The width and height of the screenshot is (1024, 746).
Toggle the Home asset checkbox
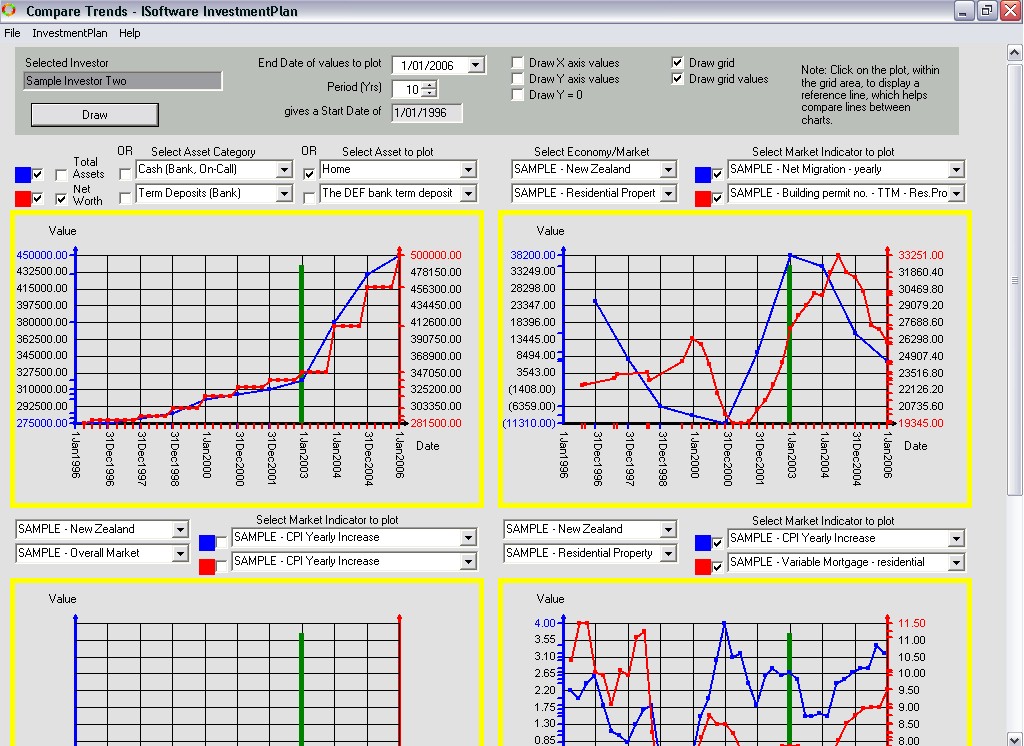click(310, 174)
